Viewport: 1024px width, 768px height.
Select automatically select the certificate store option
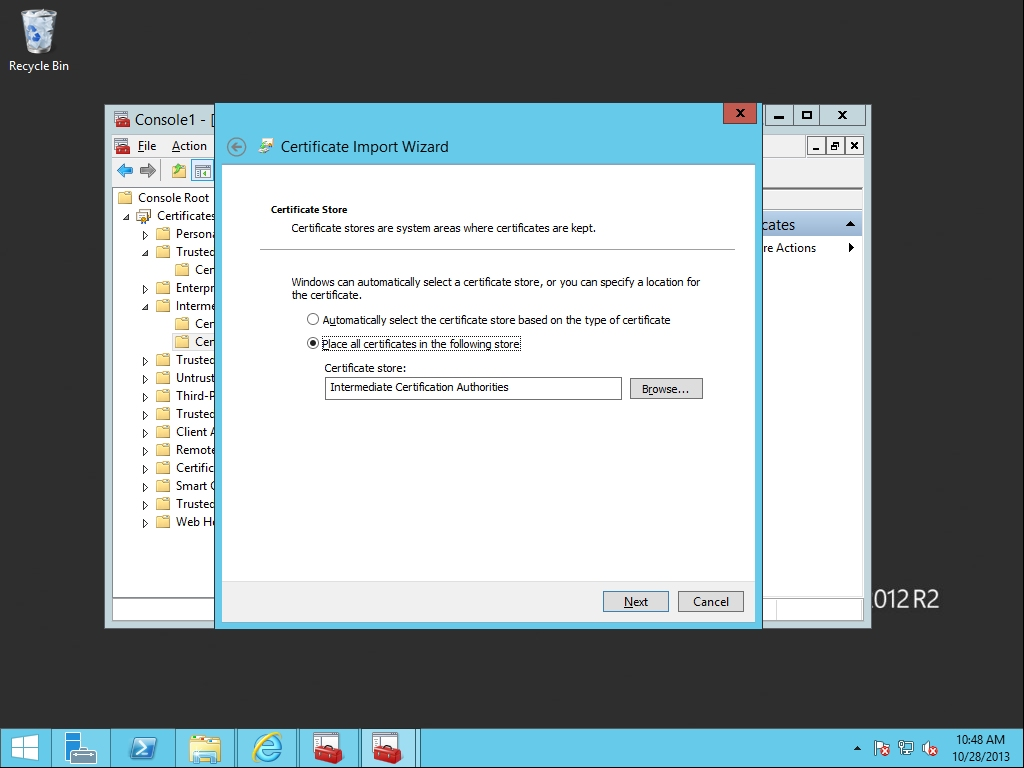(313, 320)
